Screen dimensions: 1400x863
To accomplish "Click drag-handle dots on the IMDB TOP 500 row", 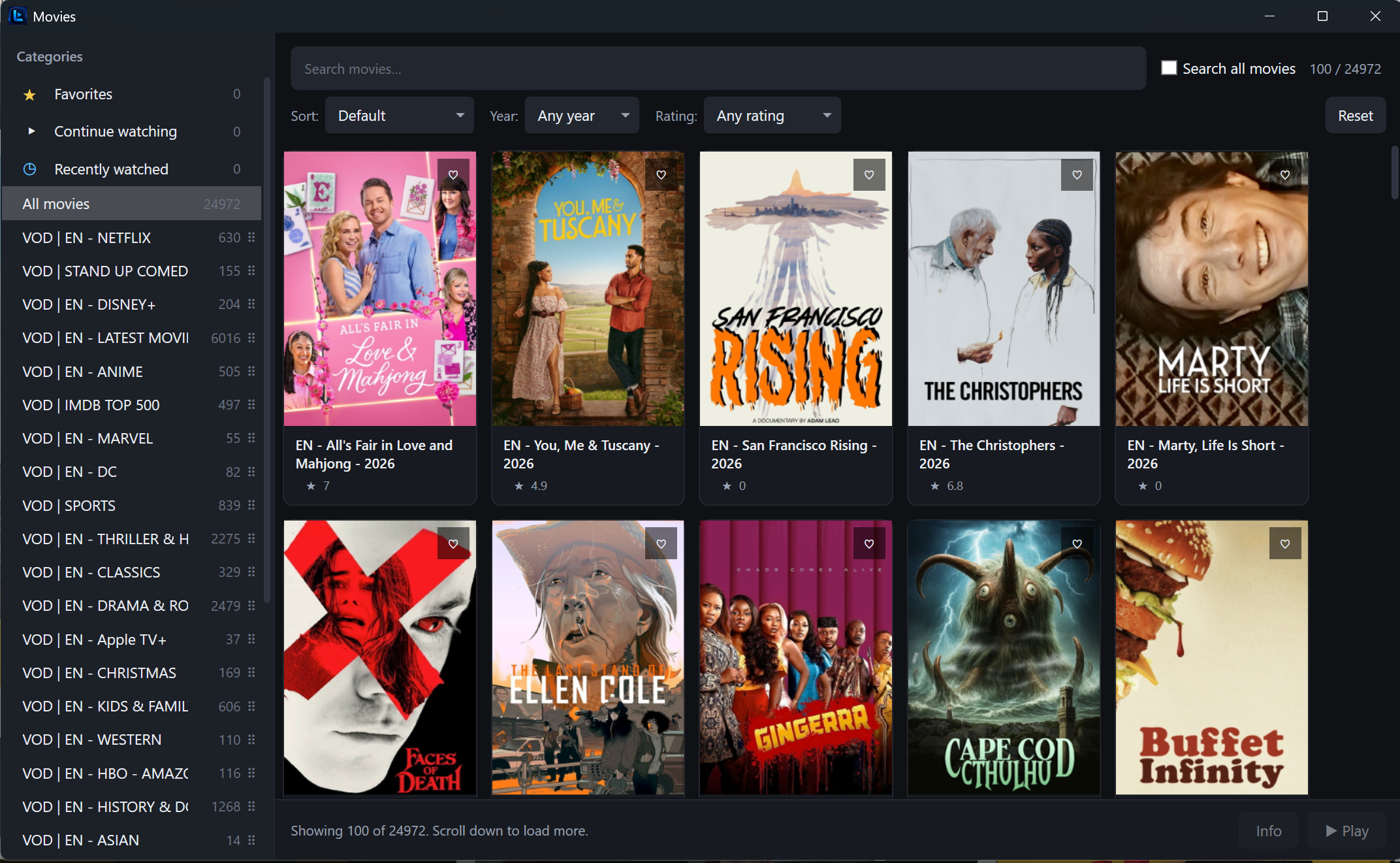I will tap(251, 404).
